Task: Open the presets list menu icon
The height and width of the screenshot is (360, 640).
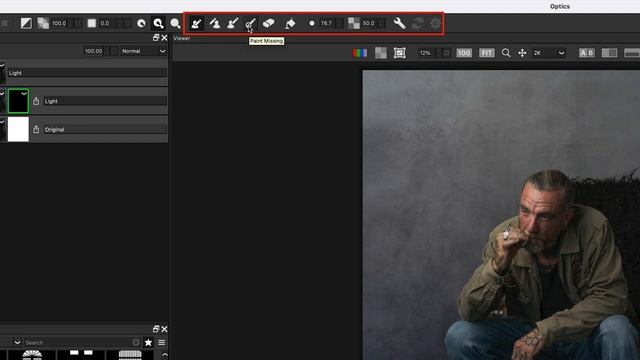Action: tap(162, 342)
